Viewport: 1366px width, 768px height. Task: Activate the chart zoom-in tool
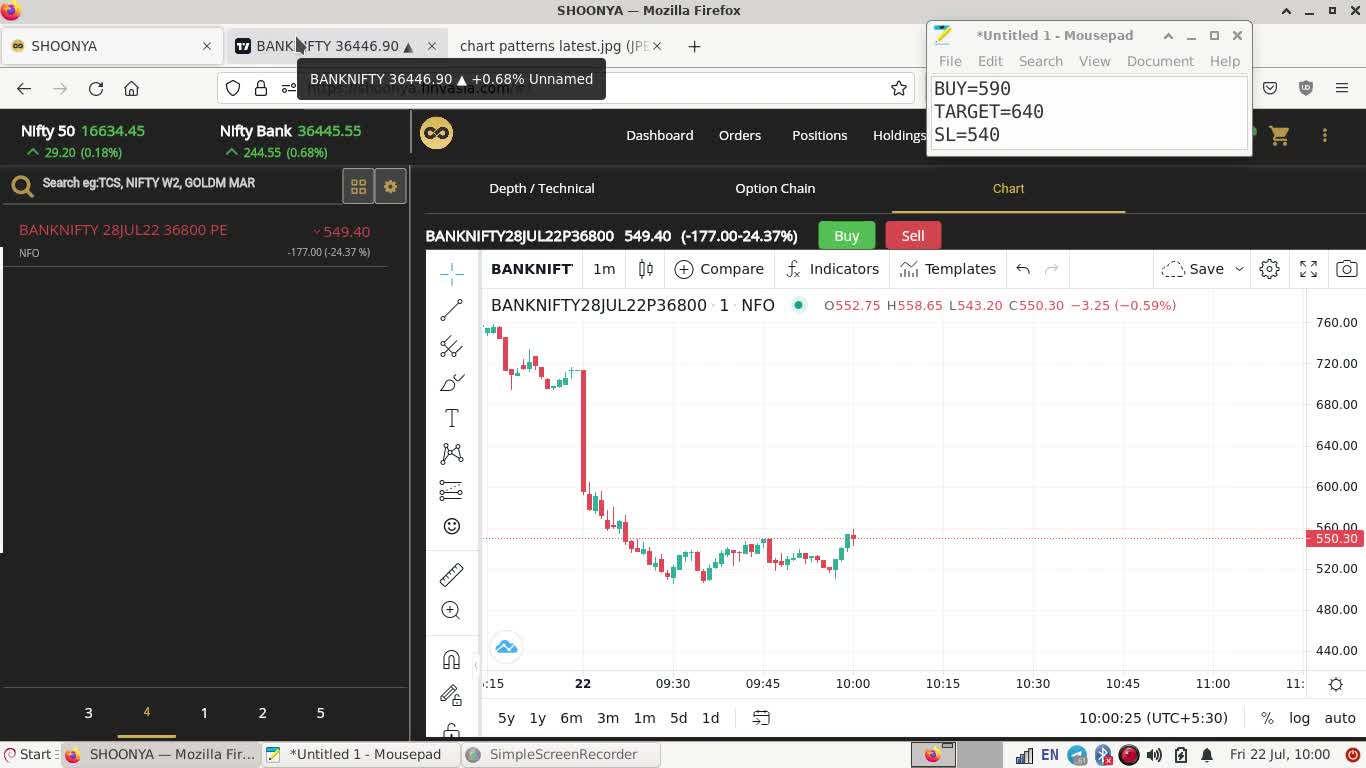click(x=451, y=610)
